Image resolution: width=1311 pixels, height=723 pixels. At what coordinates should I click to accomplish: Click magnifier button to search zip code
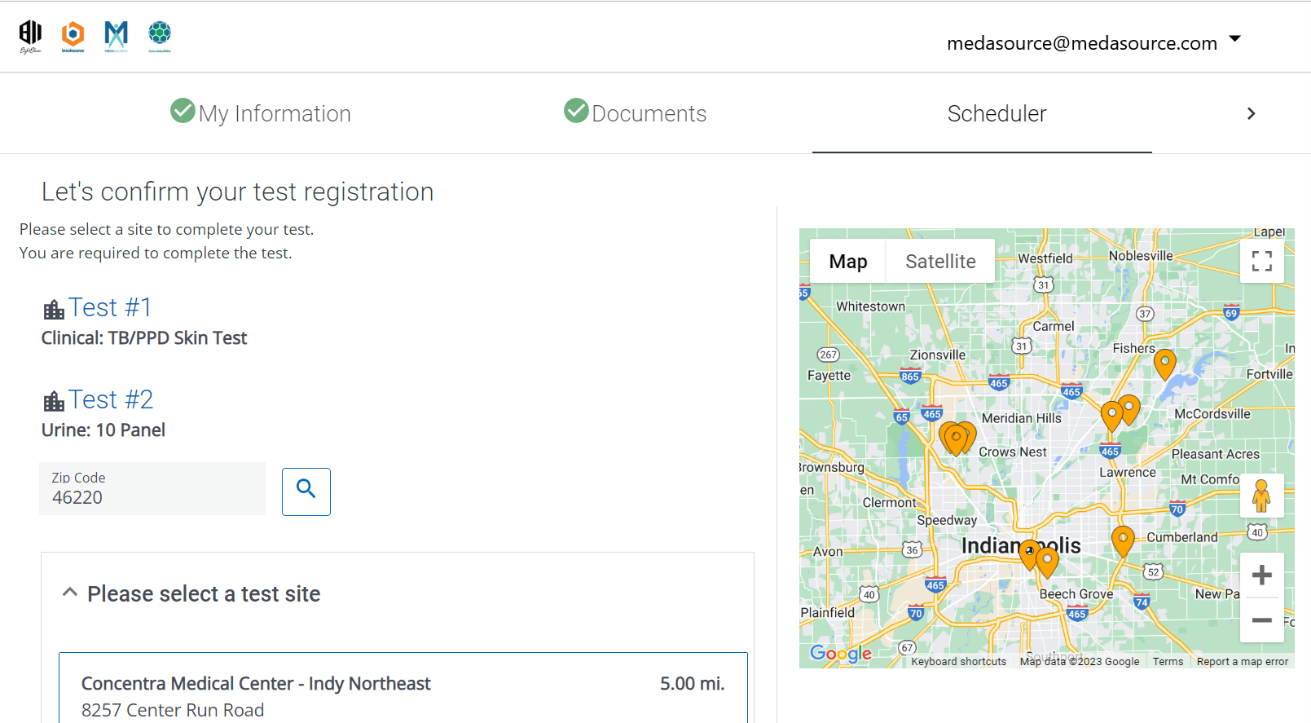point(306,491)
